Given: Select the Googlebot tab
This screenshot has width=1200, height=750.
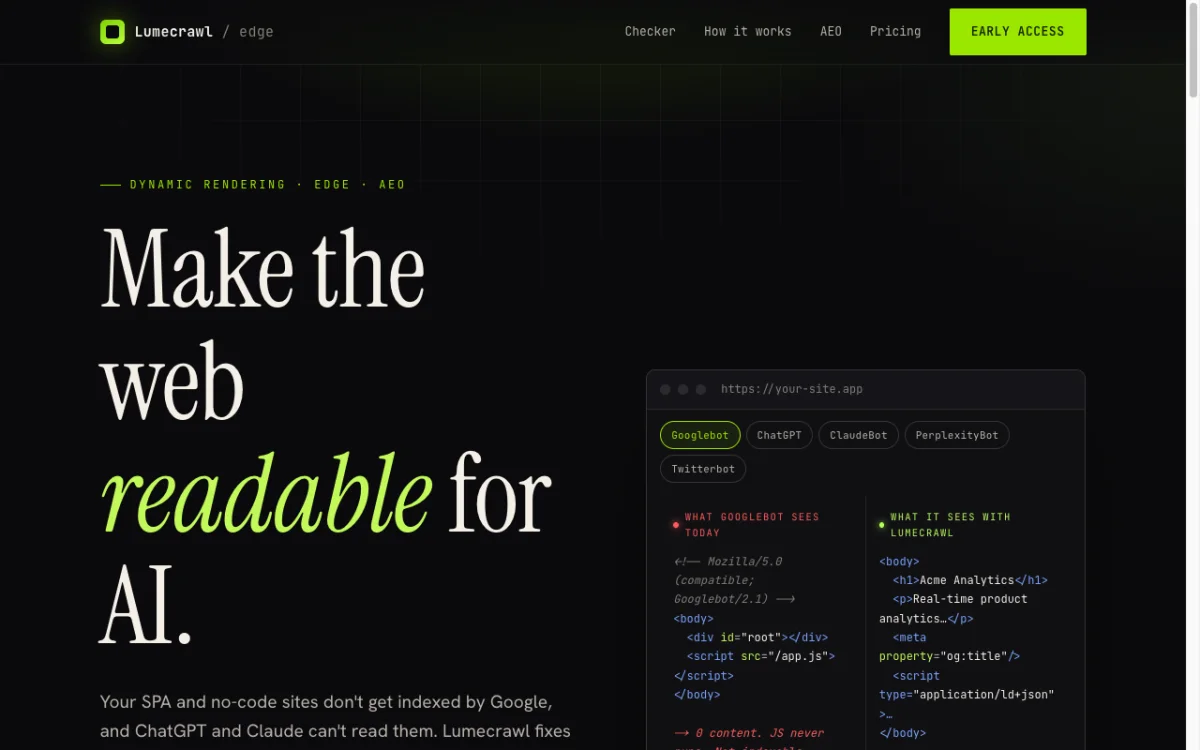Looking at the screenshot, I should [x=700, y=436].
